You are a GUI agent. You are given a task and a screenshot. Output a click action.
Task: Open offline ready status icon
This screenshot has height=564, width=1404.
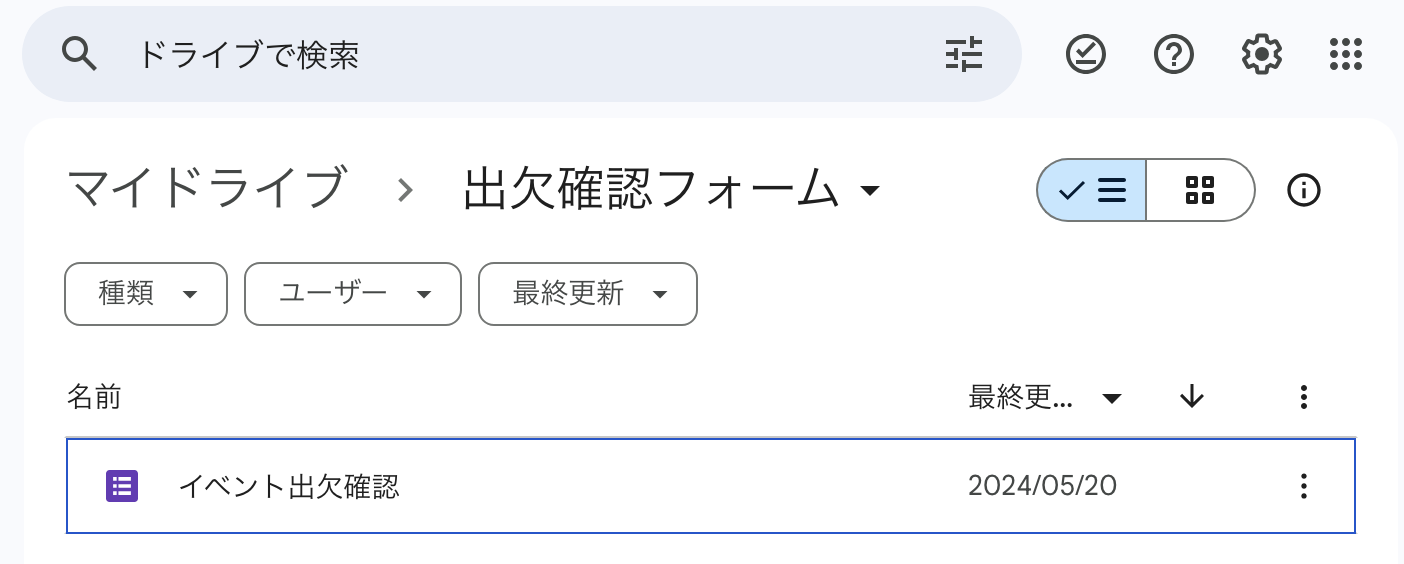point(1085,54)
